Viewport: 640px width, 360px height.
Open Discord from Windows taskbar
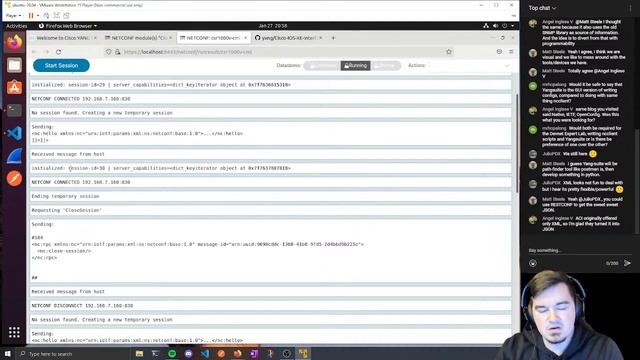pos(189,353)
